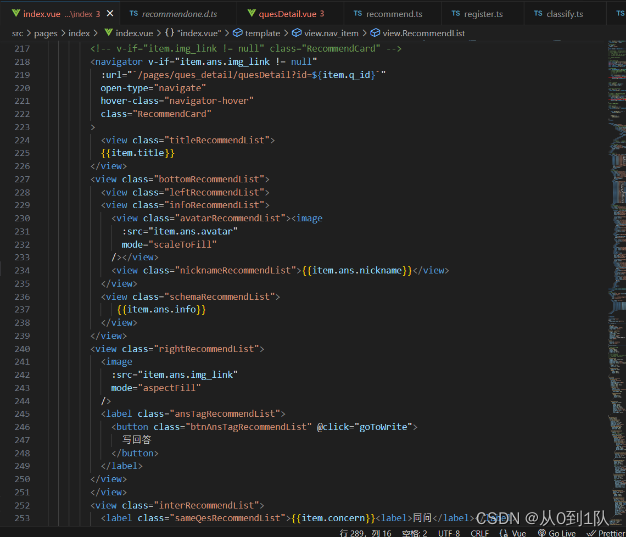
Task: Click the line and column status indicator
Action: pyautogui.click(x=365, y=533)
